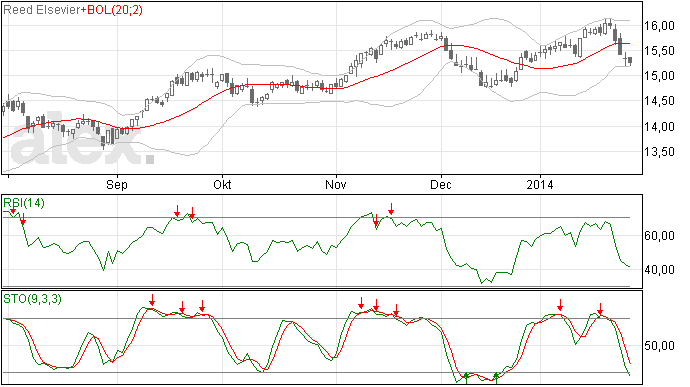
Task: Click the Okt label on the time axis
Action: (222, 184)
